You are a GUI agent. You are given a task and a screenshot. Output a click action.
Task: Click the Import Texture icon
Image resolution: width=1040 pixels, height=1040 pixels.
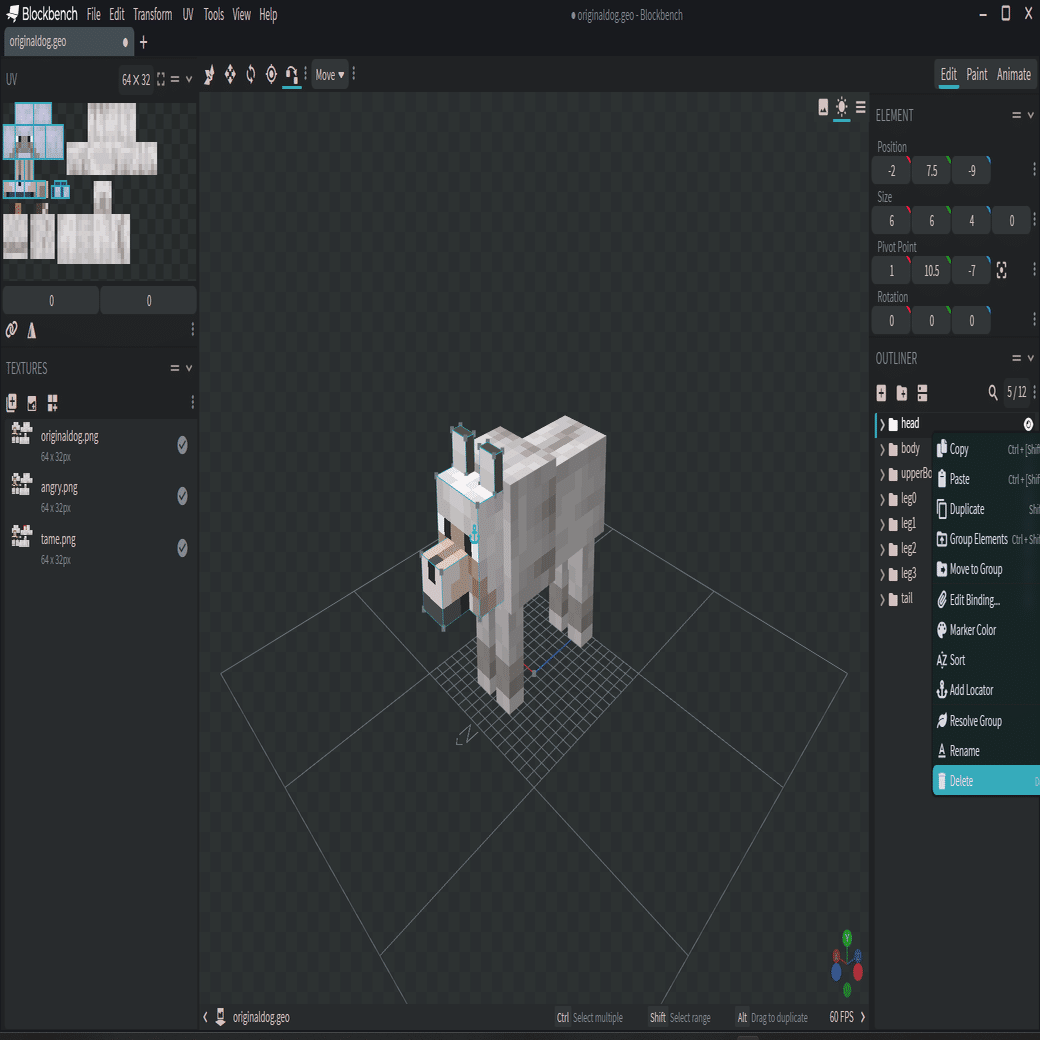click(x=11, y=403)
